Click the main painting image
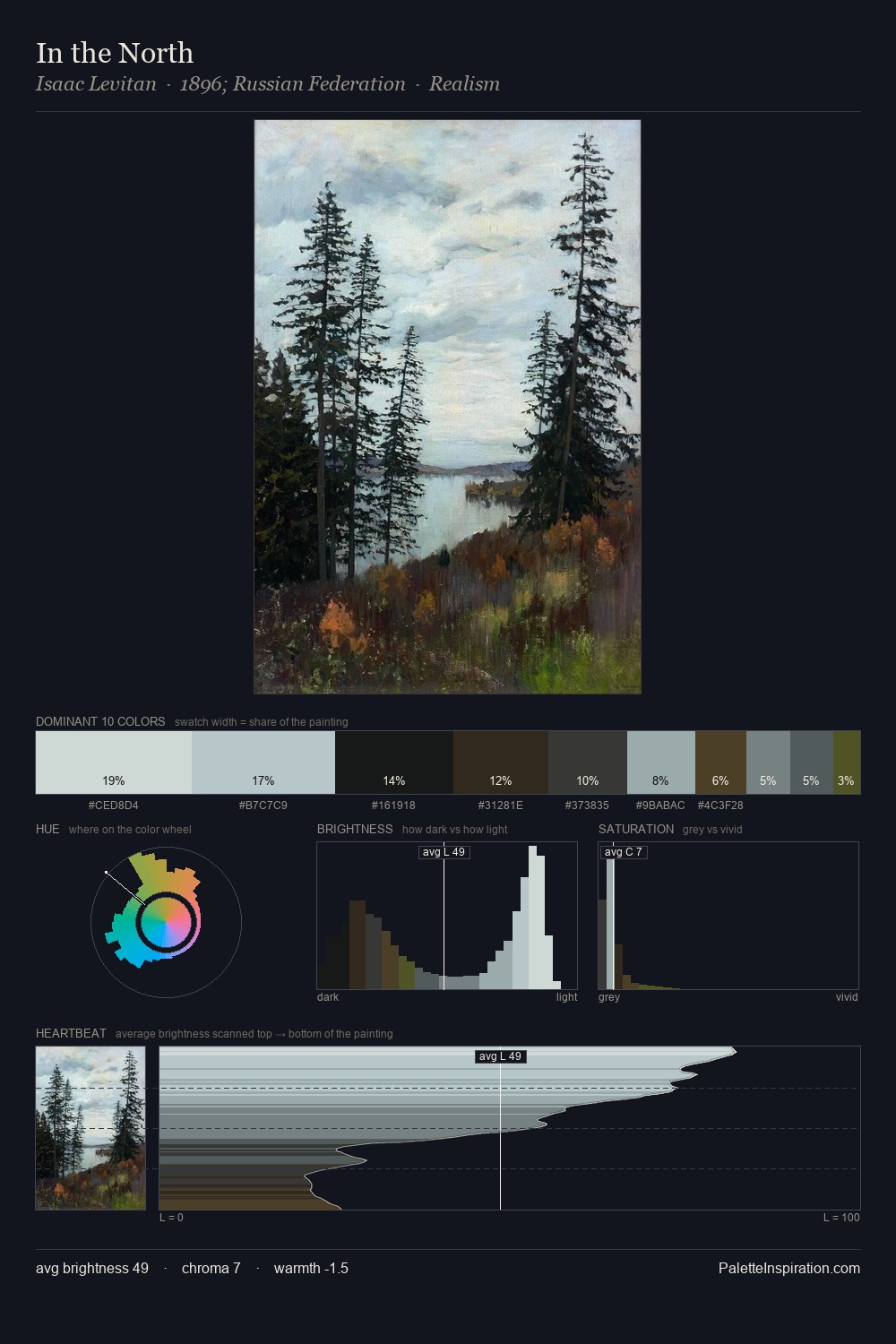The image size is (896, 1344). click(447, 407)
